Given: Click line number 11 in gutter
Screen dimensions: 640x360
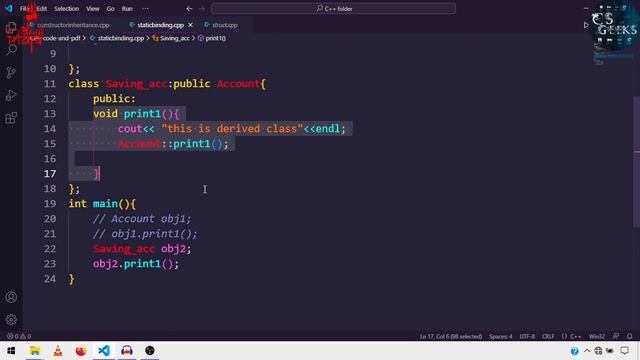Looking at the screenshot, I should pos(50,84).
